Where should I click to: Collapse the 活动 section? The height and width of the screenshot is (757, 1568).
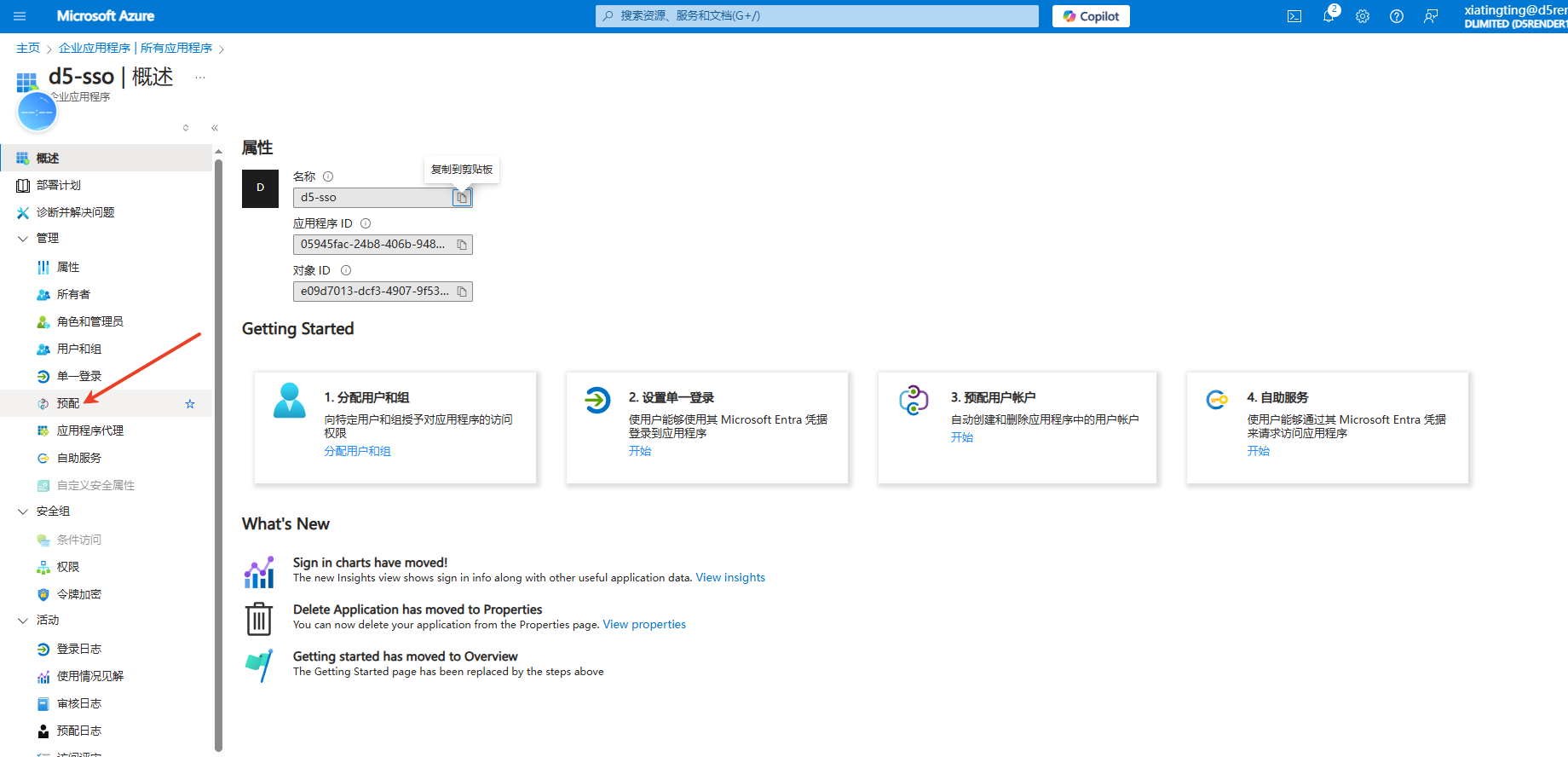23,621
